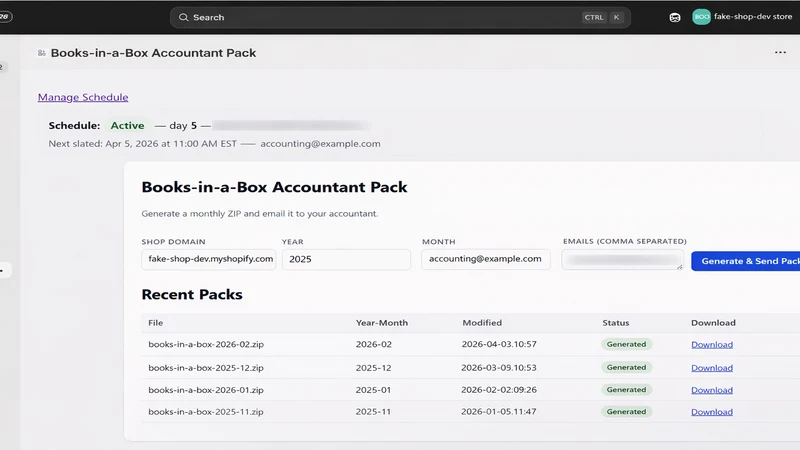Open the three-dot more actions menu
Screen dimensions: 800x450
780,53
